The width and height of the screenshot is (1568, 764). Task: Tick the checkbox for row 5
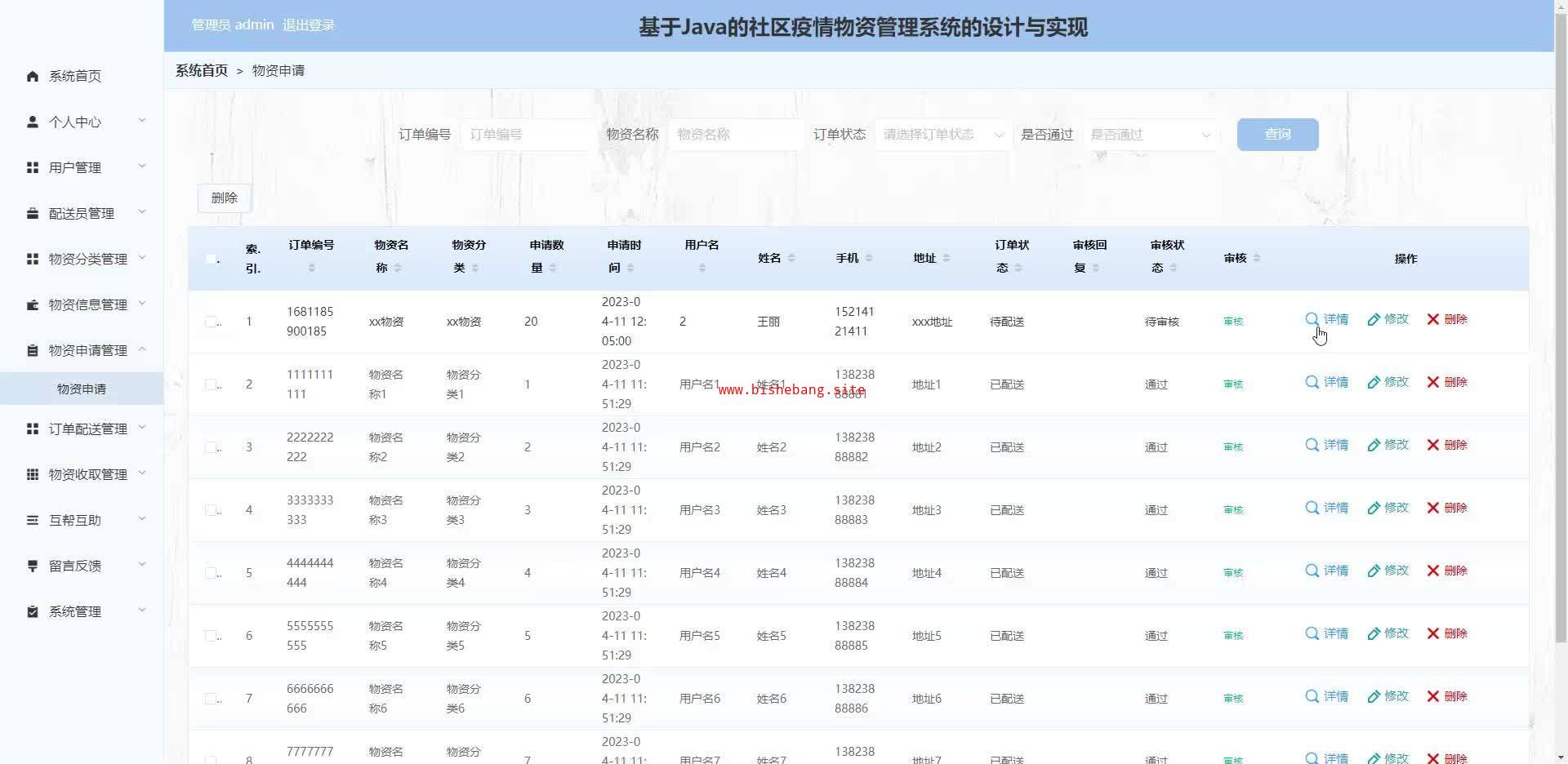(x=211, y=573)
